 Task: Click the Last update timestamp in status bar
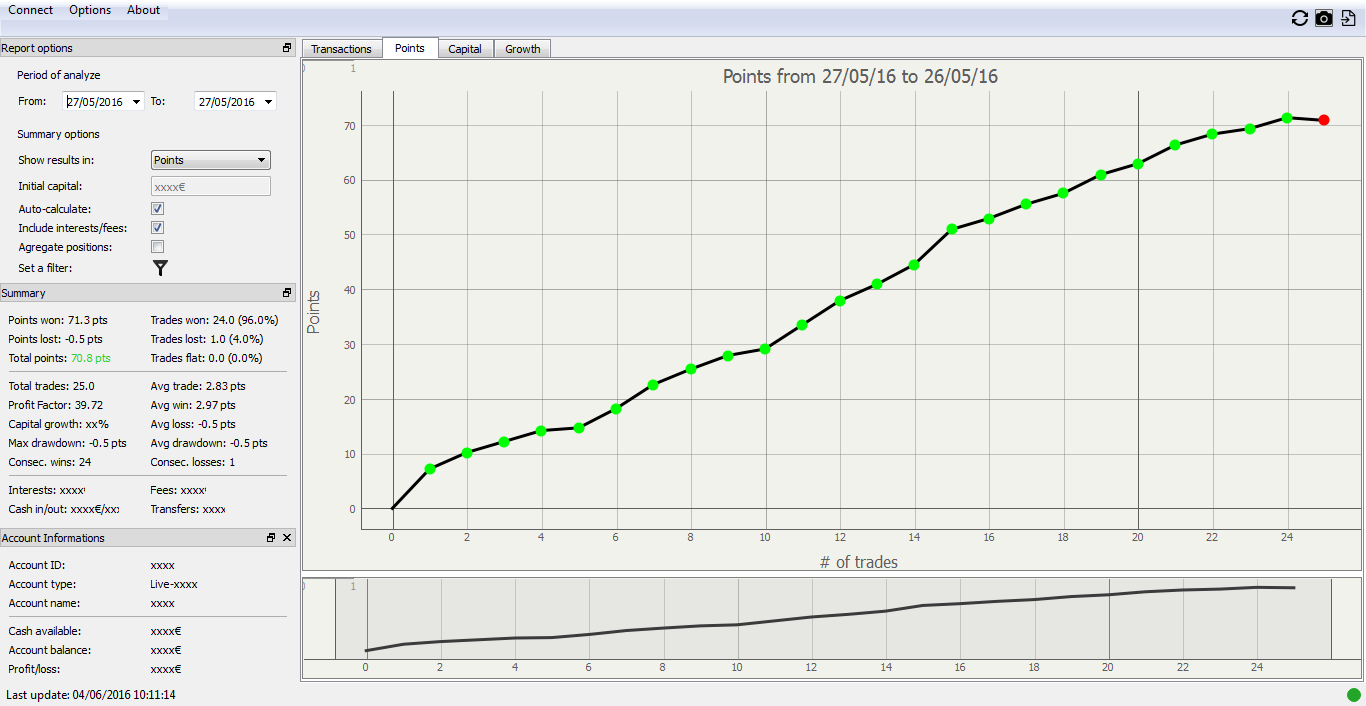tap(91, 694)
